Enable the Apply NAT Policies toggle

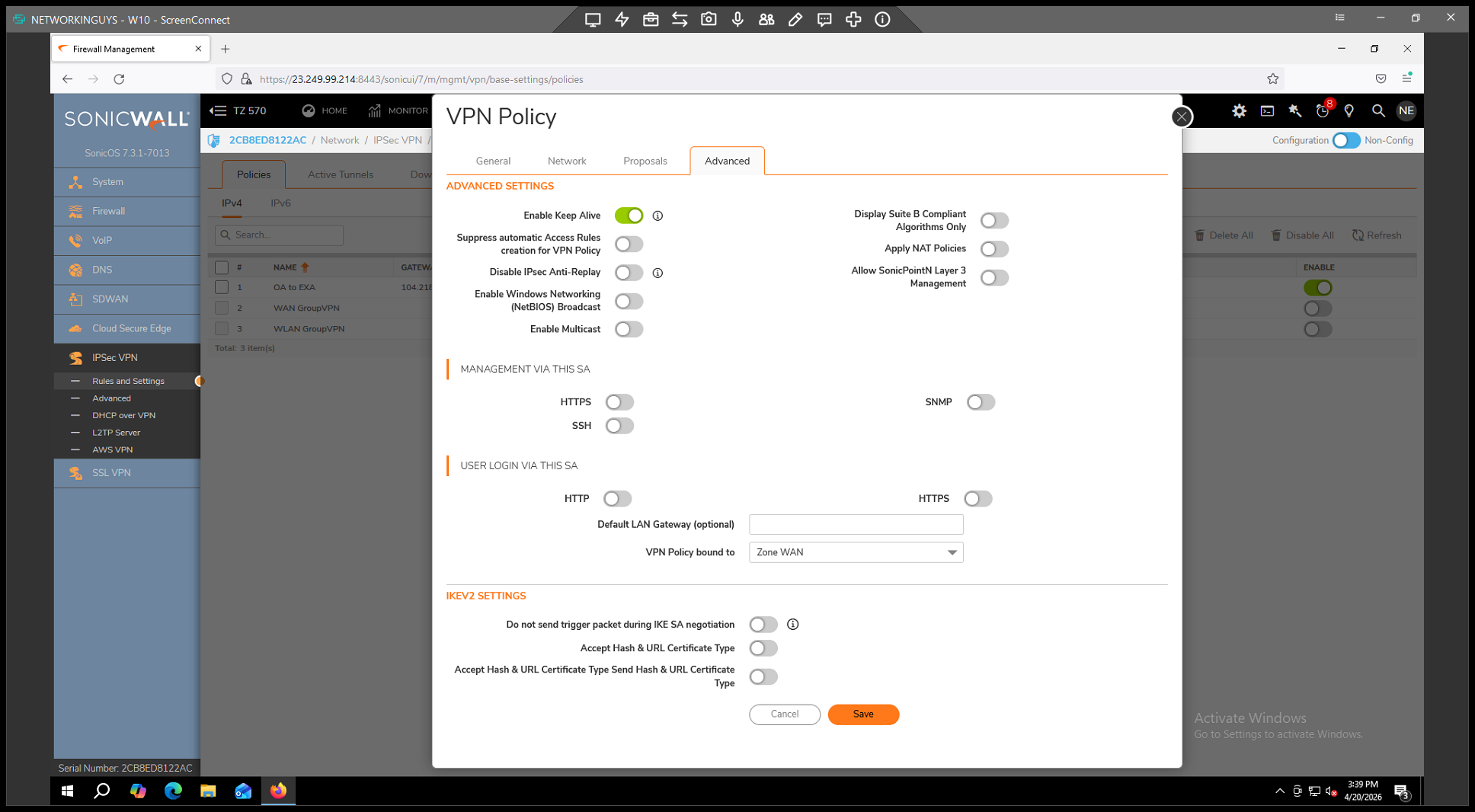coord(994,249)
